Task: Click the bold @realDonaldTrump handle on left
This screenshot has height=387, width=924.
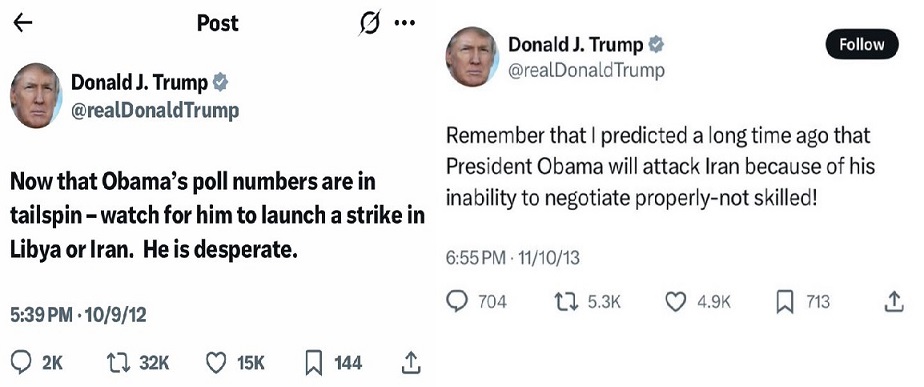Action: (x=155, y=111)
